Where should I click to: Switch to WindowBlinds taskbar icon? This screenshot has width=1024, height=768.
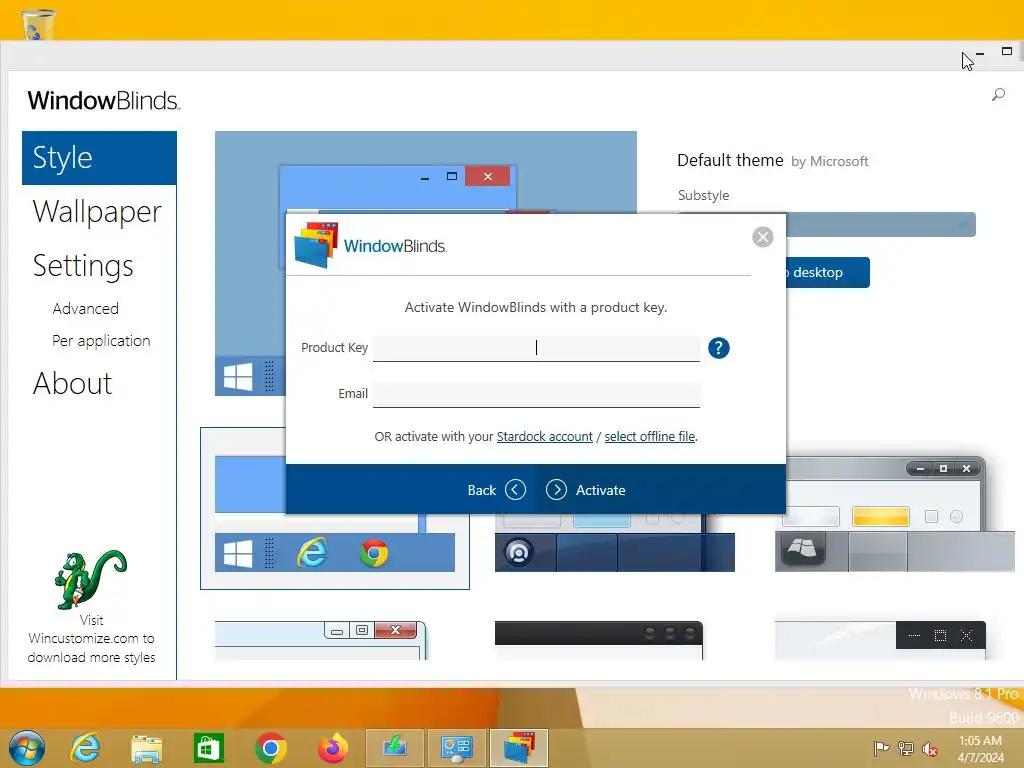518,748
